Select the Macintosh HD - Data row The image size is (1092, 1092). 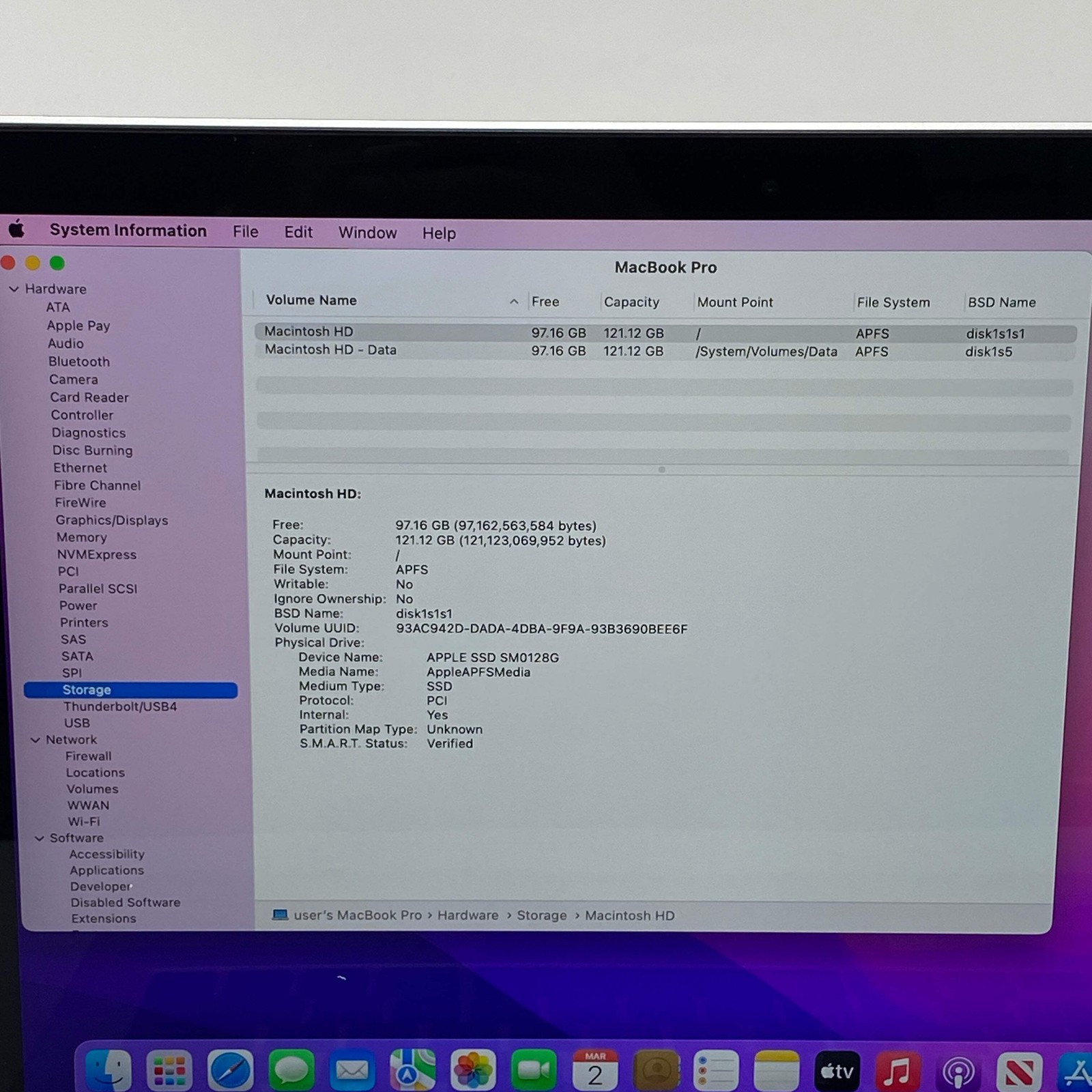665,351
